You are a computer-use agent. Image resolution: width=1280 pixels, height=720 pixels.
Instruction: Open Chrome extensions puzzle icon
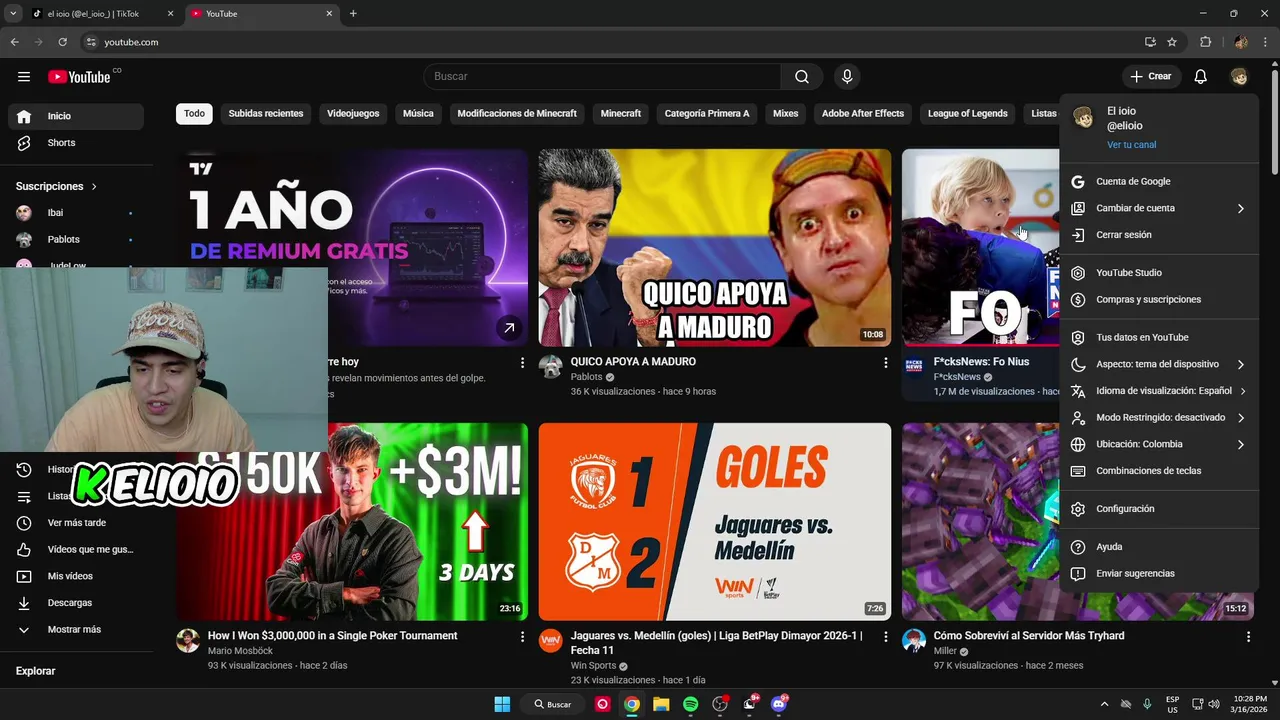coord(1205,42)
